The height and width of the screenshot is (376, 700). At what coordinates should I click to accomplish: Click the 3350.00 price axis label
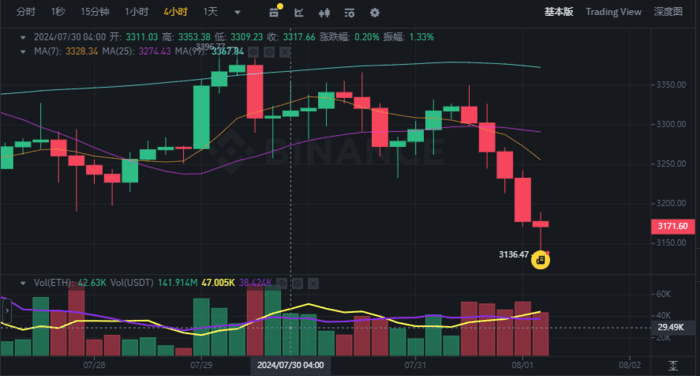click(x=671, y=85)
